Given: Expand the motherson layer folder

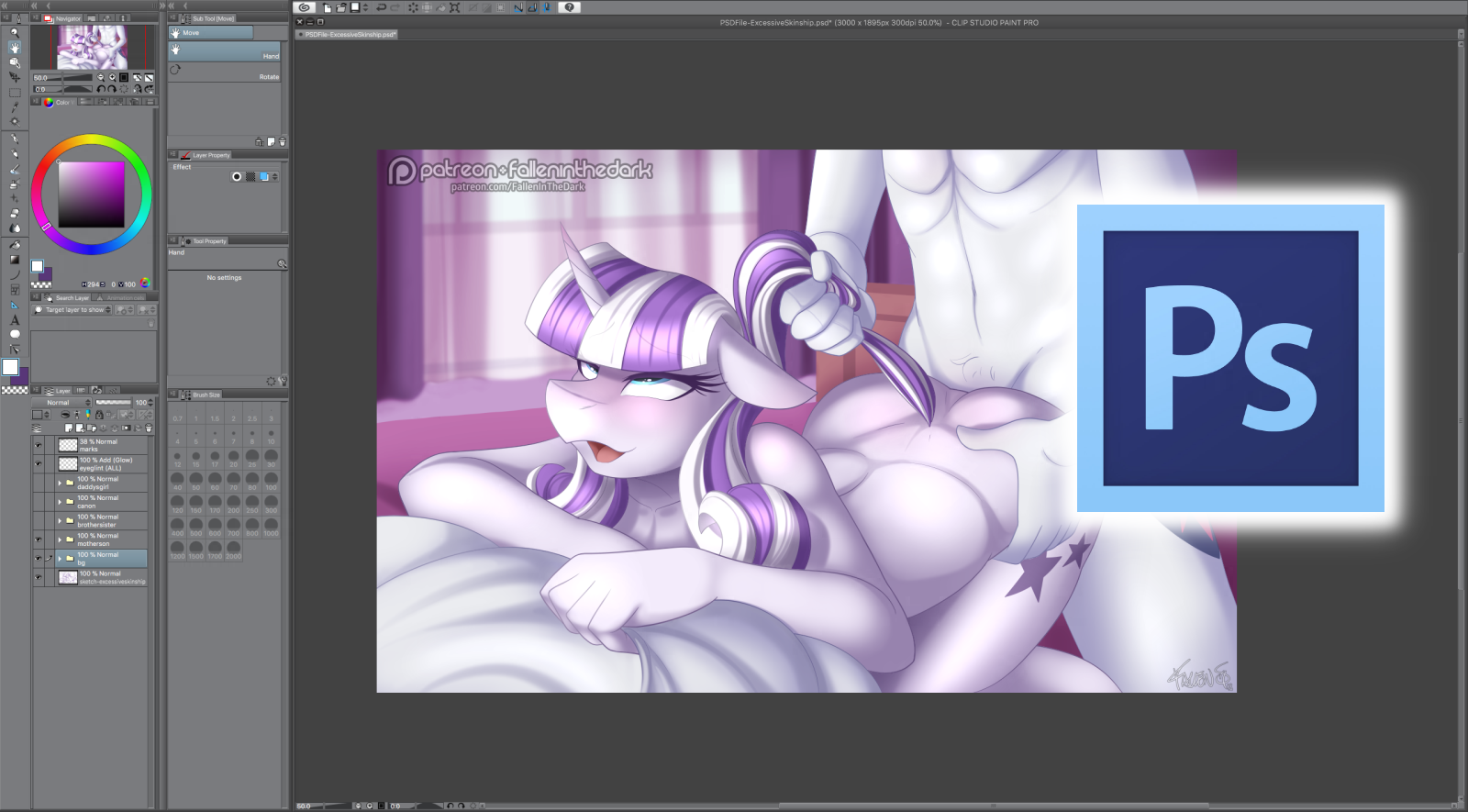Looking at the screenshot, I should (x=60, y=539).
